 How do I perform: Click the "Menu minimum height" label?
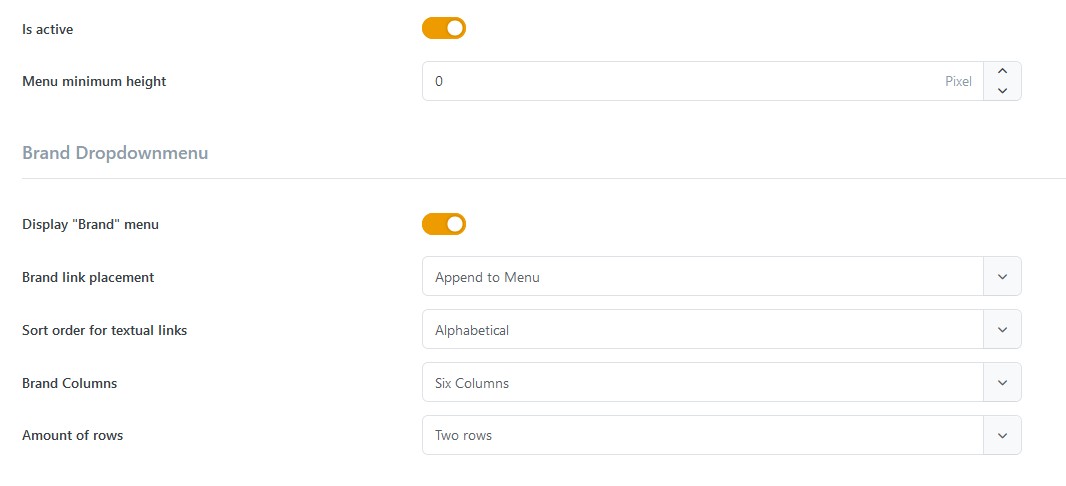click(94, 82)
